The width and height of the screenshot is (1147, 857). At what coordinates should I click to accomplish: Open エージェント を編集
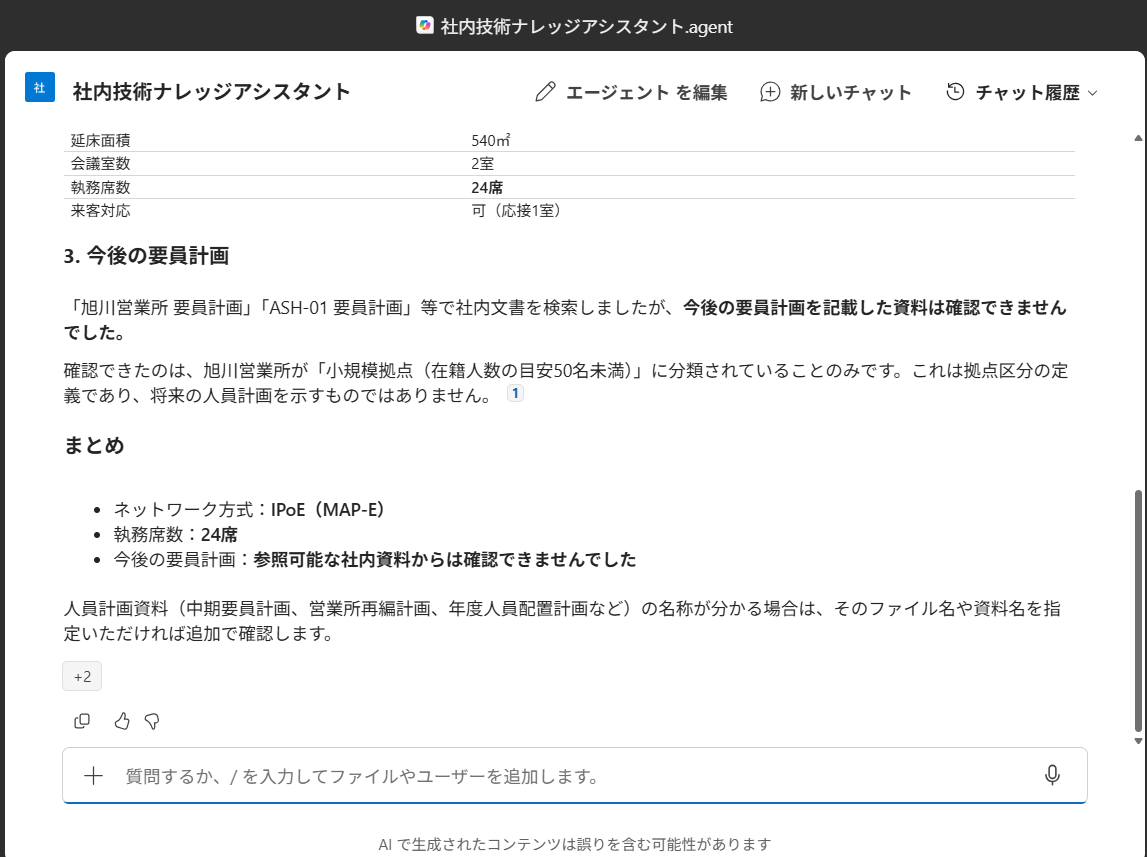coord(631,92)
